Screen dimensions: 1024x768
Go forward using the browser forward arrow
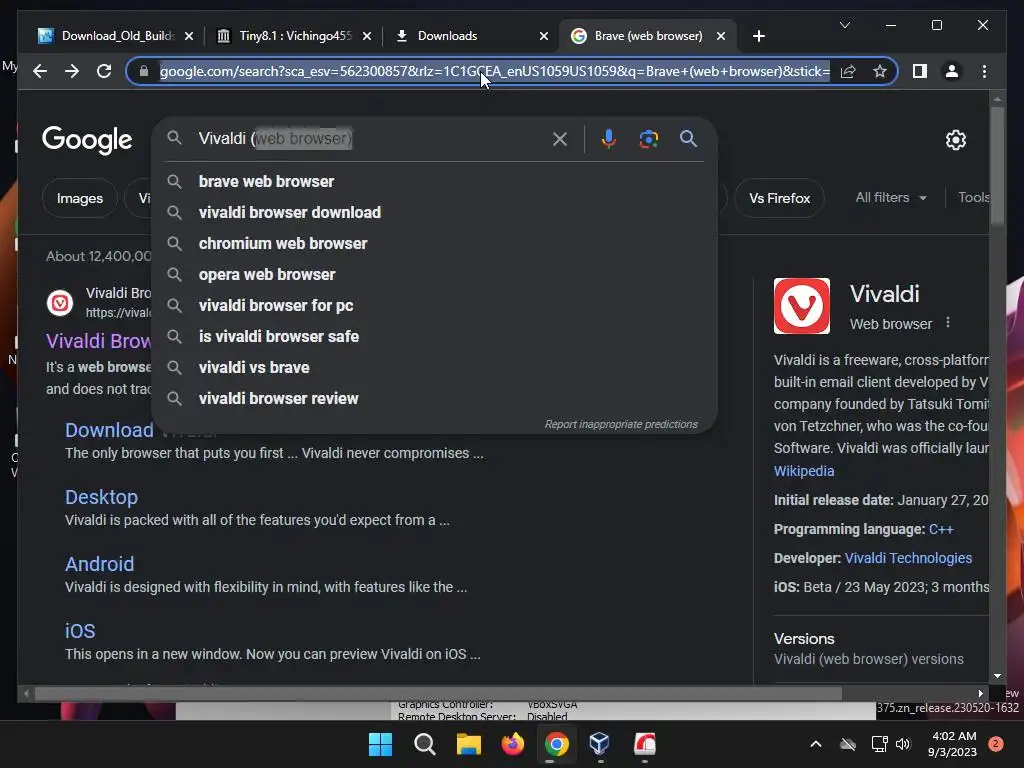[x=72, y=71]
